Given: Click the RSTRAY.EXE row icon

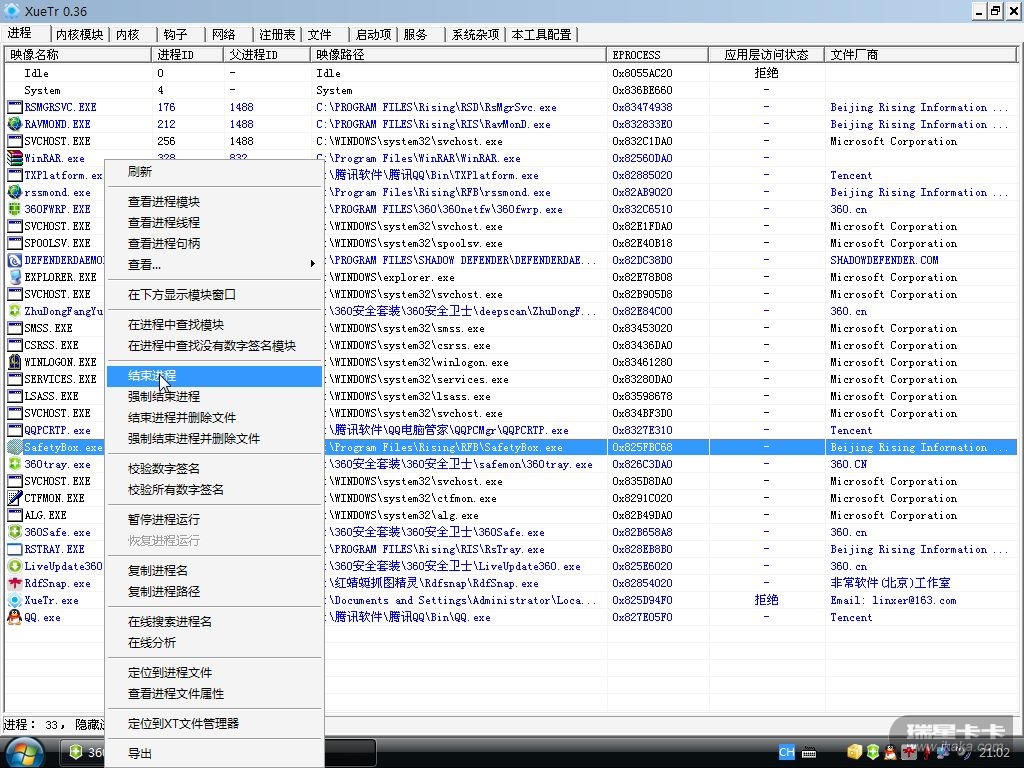Looking at the screenshot, I should (x=14, y=549).
